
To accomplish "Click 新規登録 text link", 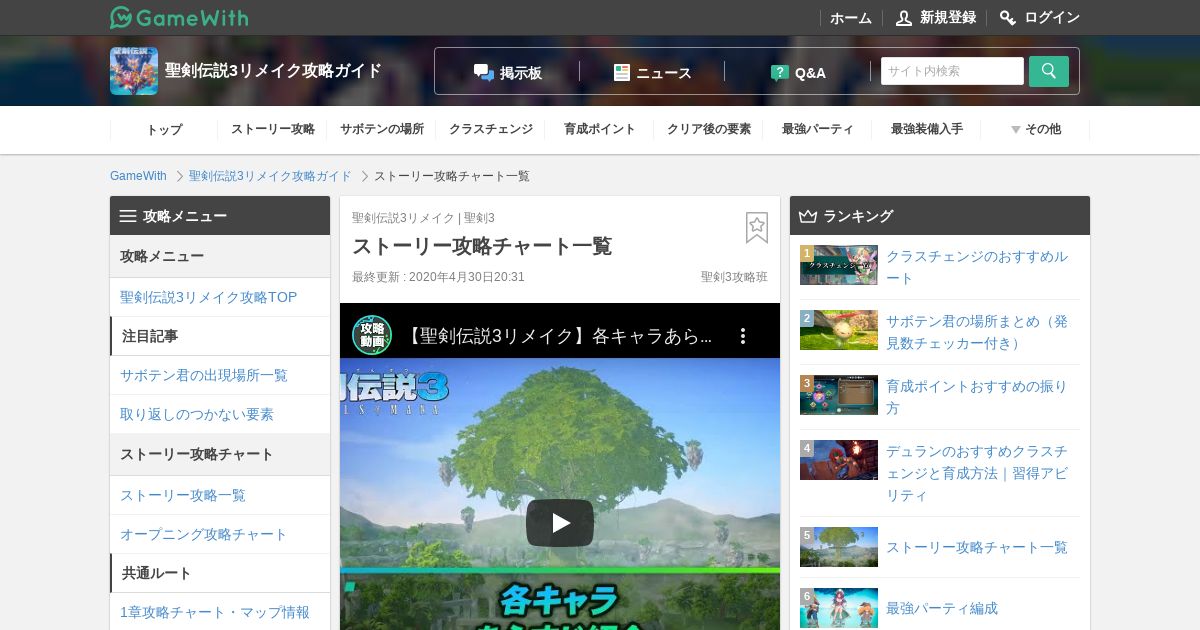I will click(x=948, y=18).
